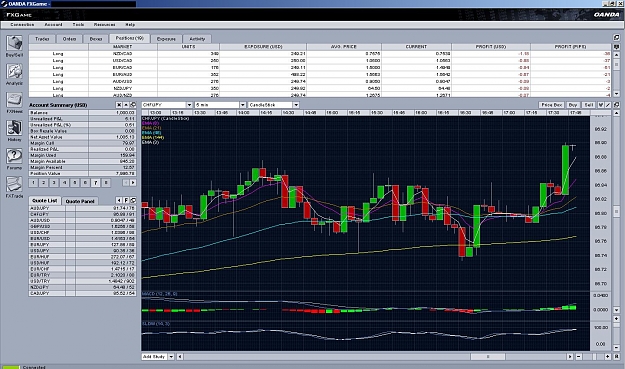Screen dimensions: 625x369
Task: Click the Price Box button
Action: point(552,105)
